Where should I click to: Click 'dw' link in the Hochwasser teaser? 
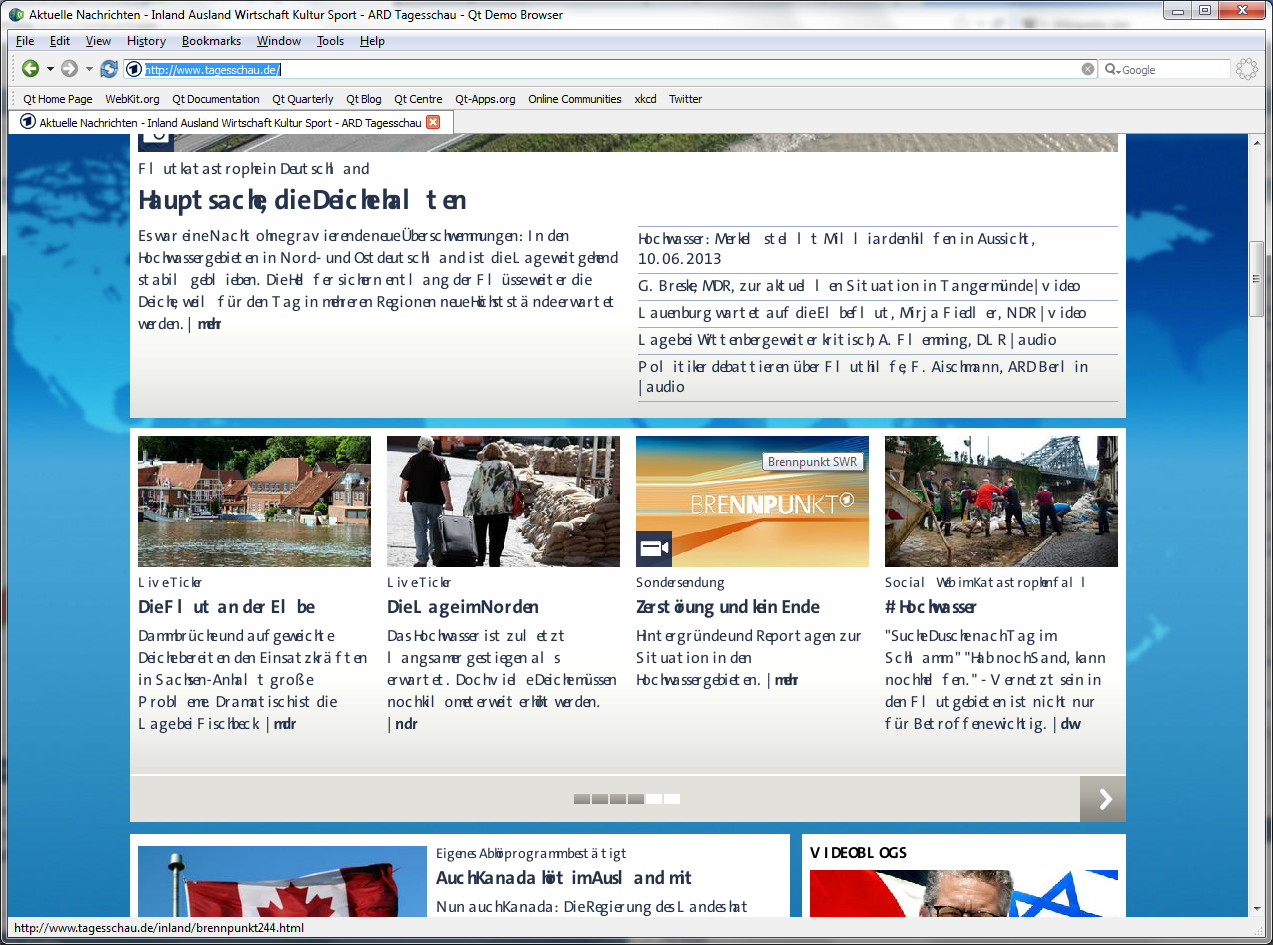[1070, 724]
